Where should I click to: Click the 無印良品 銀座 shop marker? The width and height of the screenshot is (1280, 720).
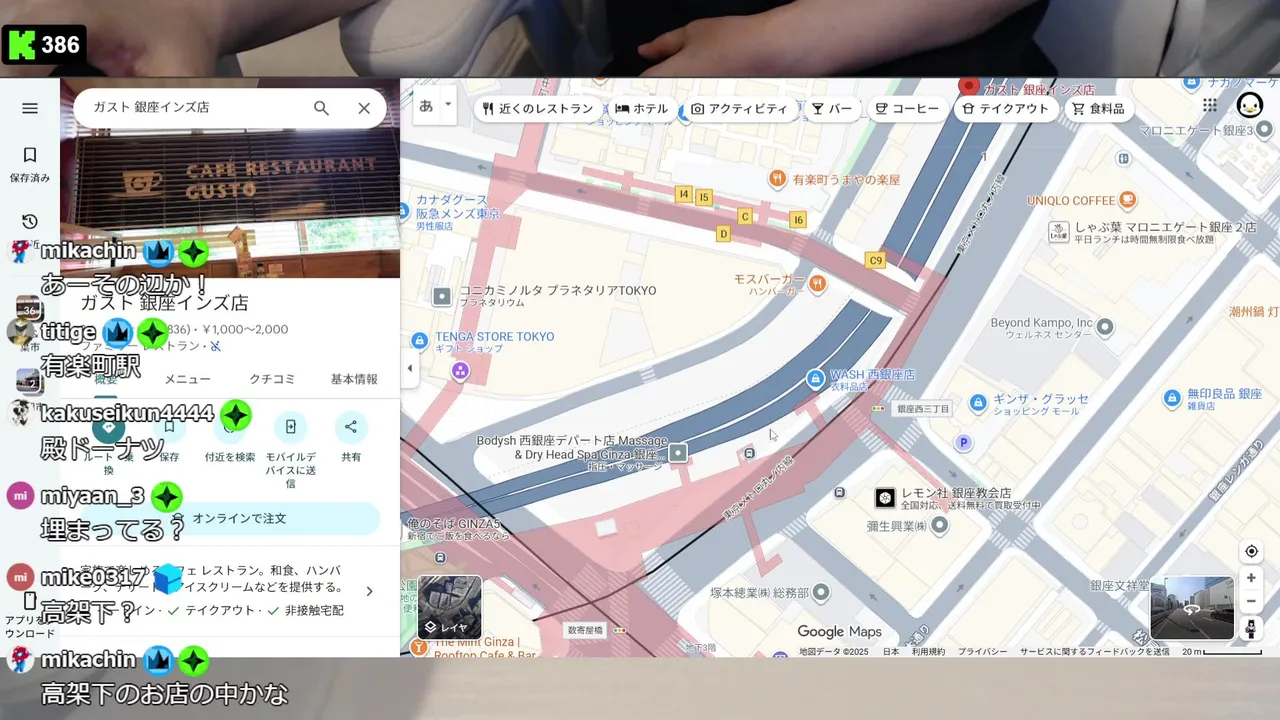tap(1172, 398)
